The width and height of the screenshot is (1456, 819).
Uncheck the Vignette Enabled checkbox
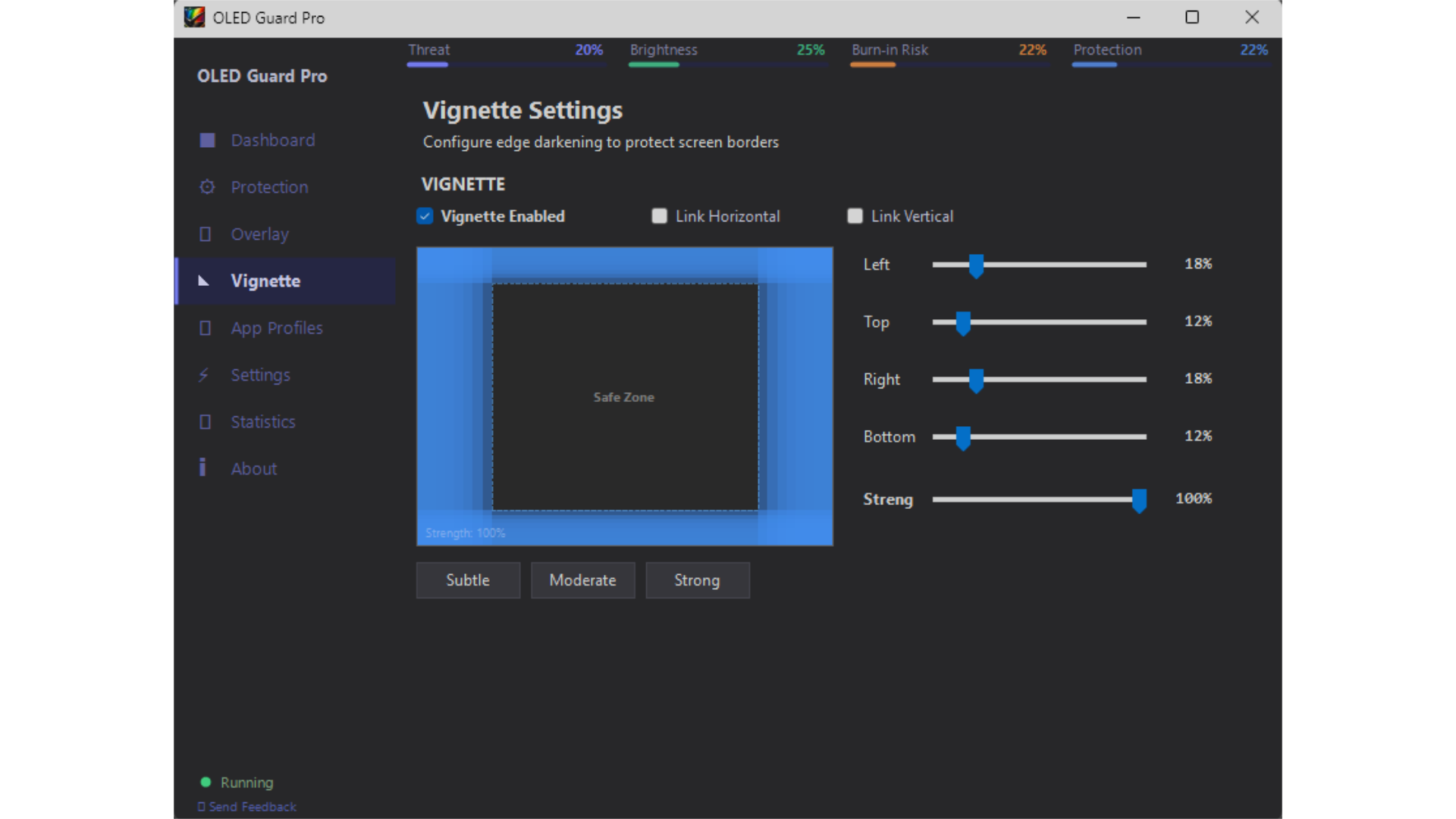click(x=425, y=216)
